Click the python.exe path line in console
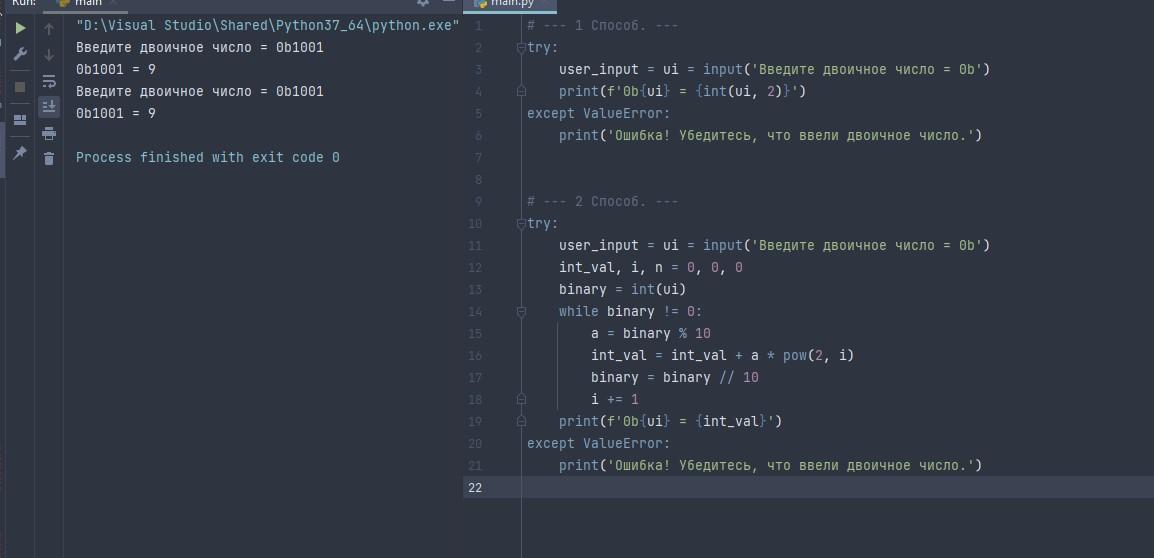Viewport: 1154px width, 558px height. pos(268,26)
